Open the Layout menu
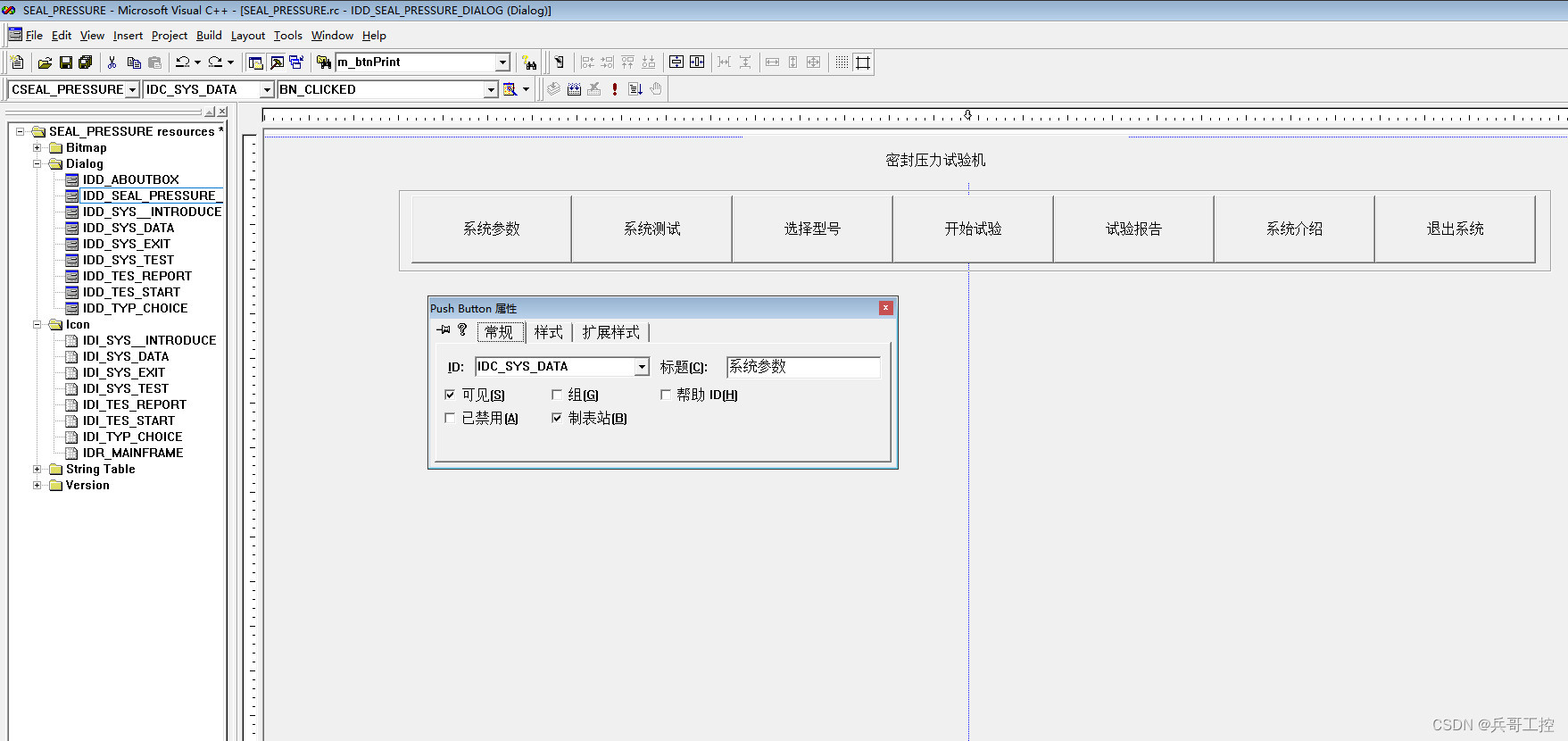The image size is (1568, 741). 248,36
